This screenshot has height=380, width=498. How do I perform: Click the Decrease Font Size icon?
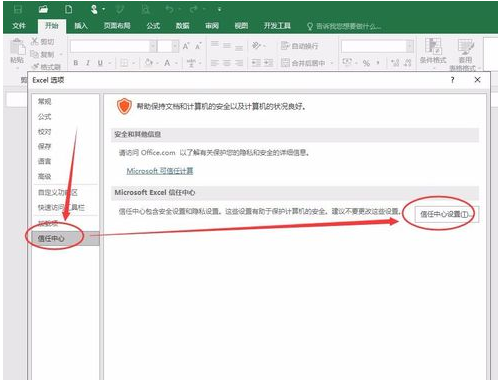pos(198,46)
